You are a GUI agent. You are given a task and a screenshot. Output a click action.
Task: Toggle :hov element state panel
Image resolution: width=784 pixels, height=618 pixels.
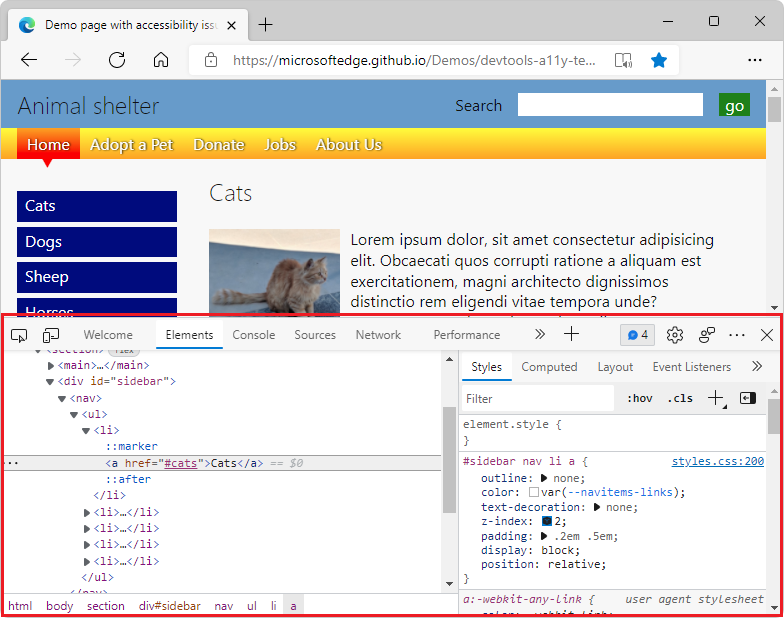[x=640, y=398]
